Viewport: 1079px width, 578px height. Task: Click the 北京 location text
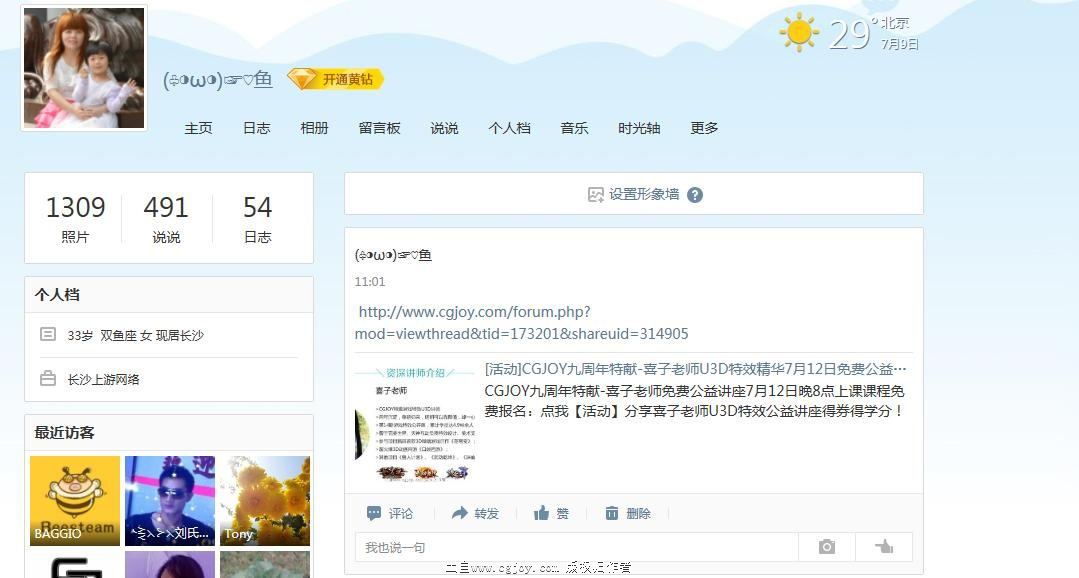895,23
